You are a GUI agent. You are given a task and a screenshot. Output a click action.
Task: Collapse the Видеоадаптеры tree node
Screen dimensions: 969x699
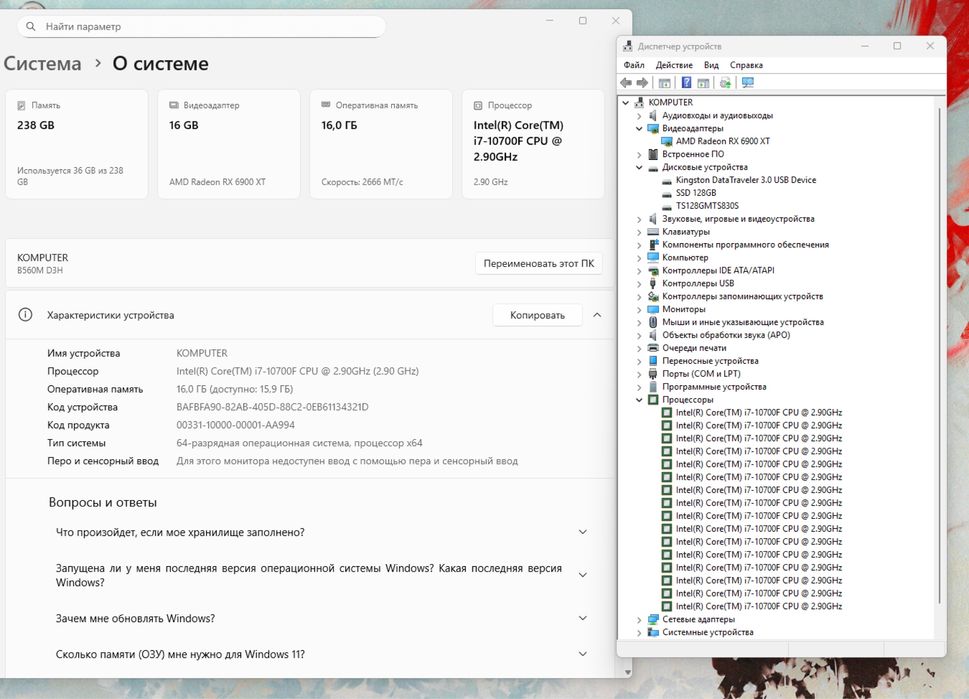point(639,129)
